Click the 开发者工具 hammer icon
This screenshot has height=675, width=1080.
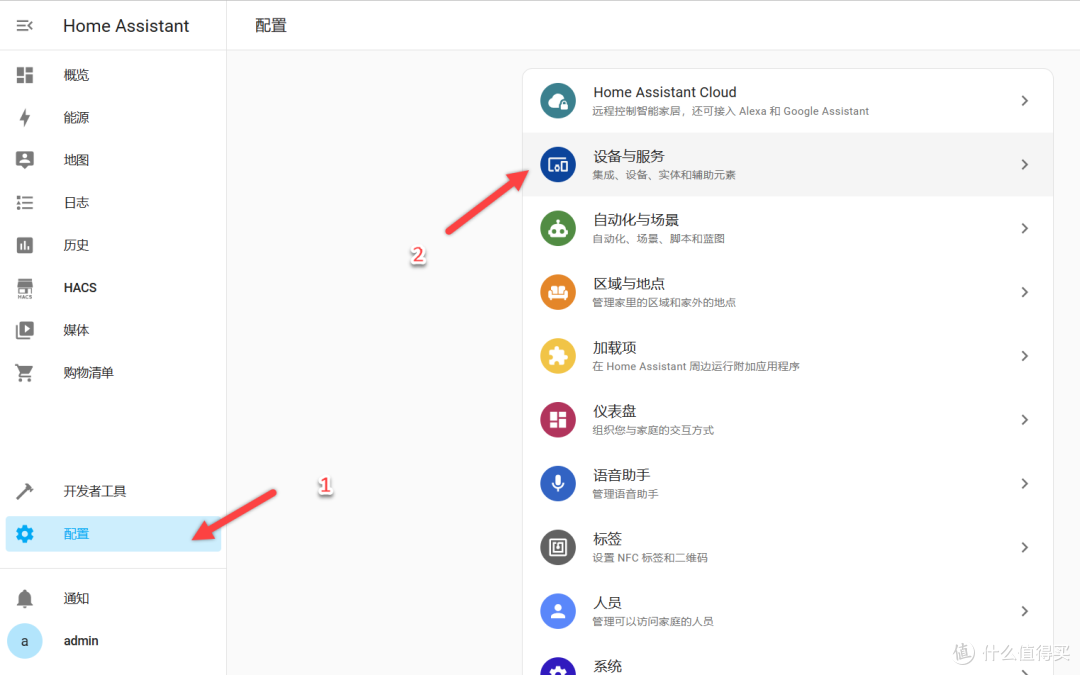pos(25,491)
